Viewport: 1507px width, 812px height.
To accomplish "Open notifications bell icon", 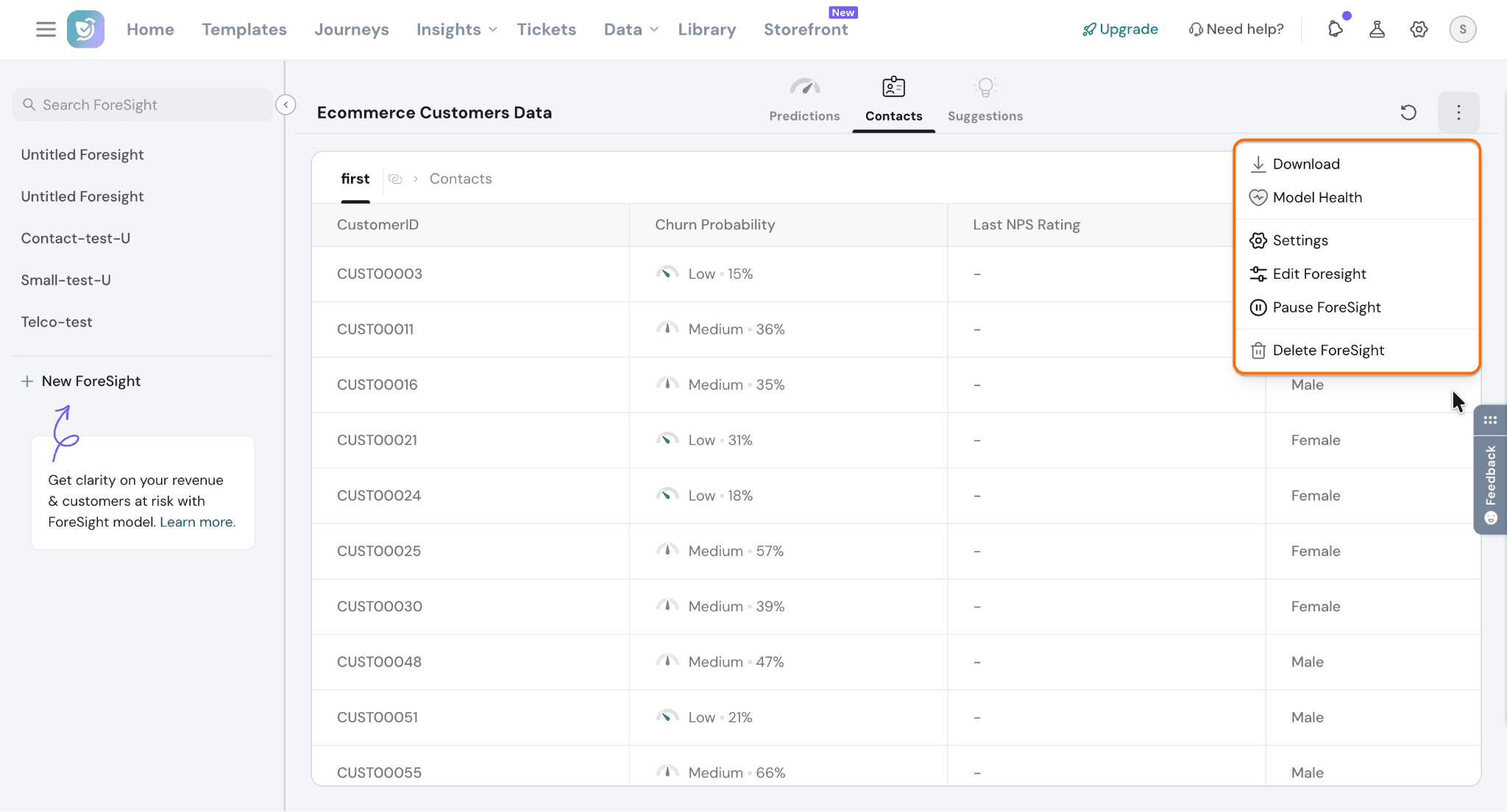I will 1336,29.
